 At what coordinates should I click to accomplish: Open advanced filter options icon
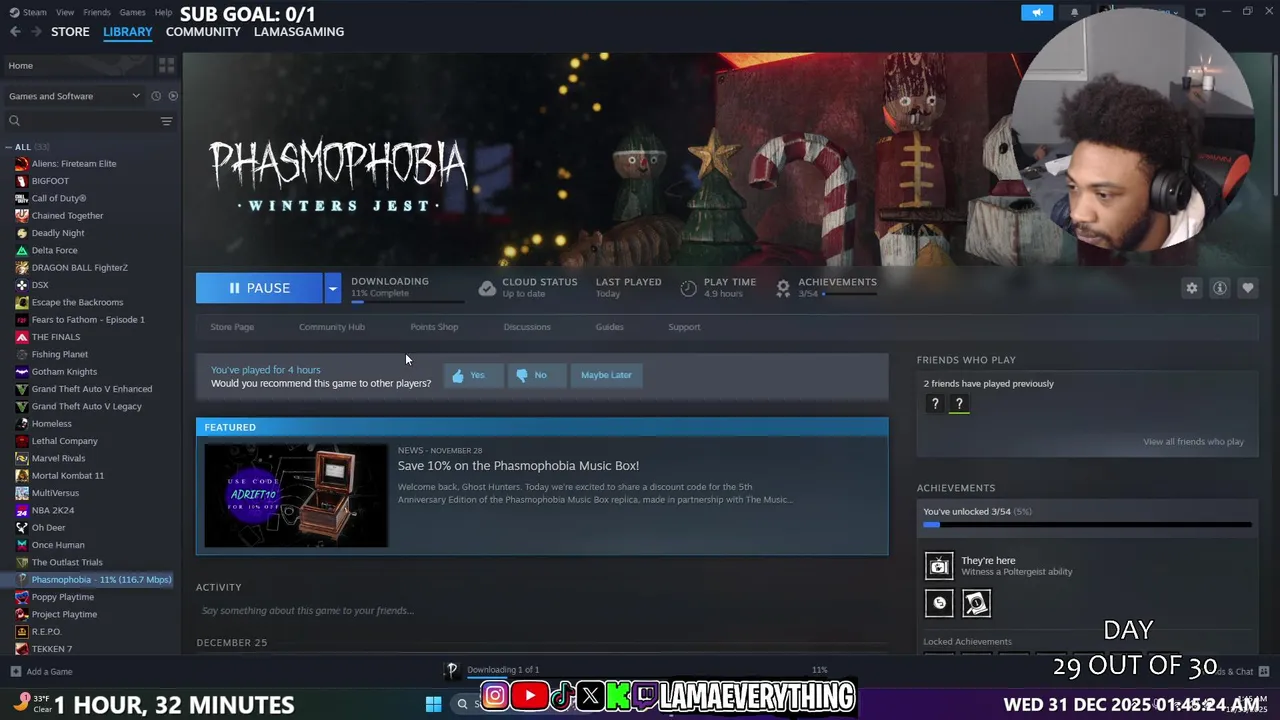[166, 121]
